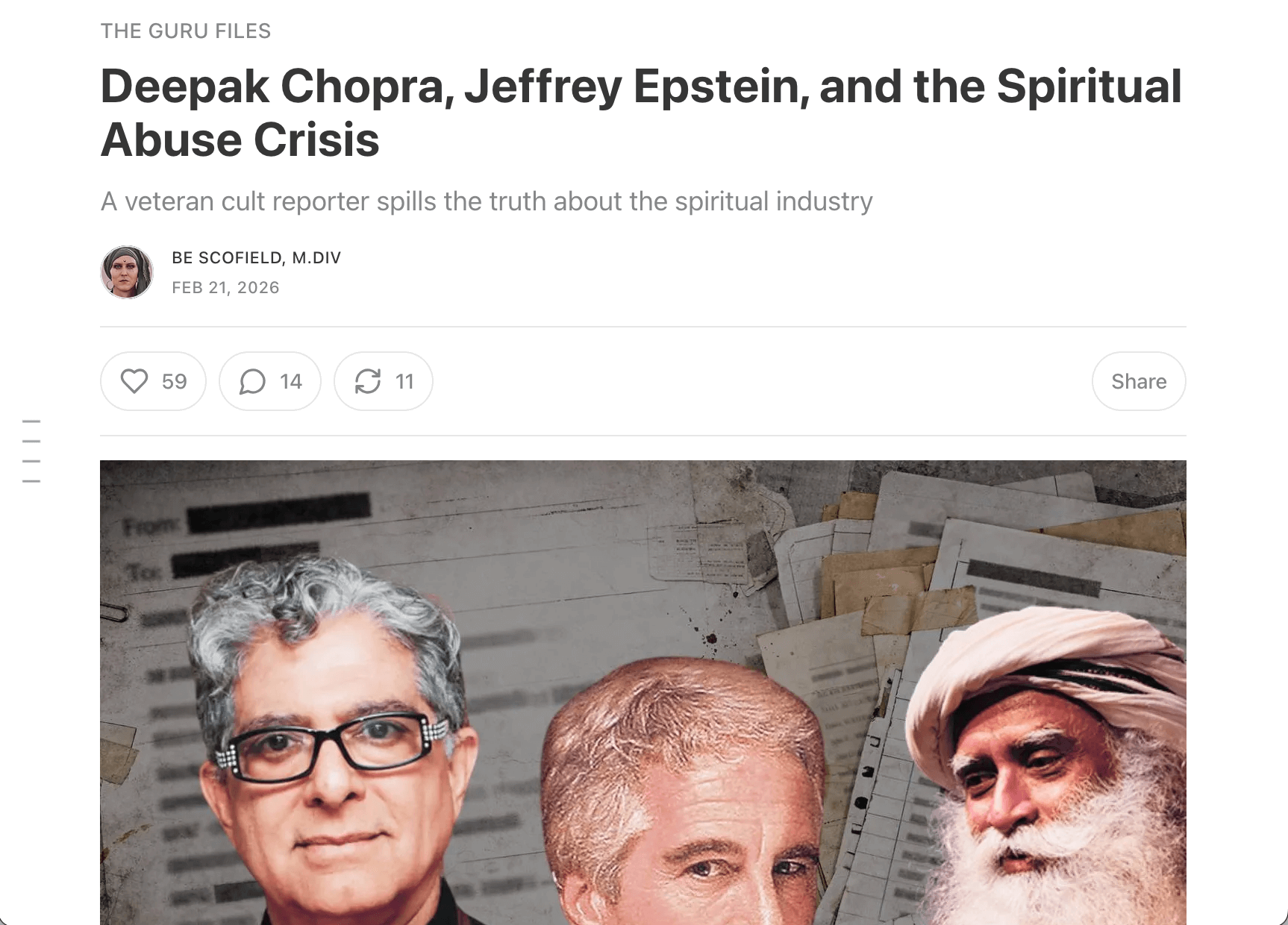Viewport: 1288px width, 925px height.
Task: Click the subtitle about a veteran cult reporter
Action: coord(487,201)
